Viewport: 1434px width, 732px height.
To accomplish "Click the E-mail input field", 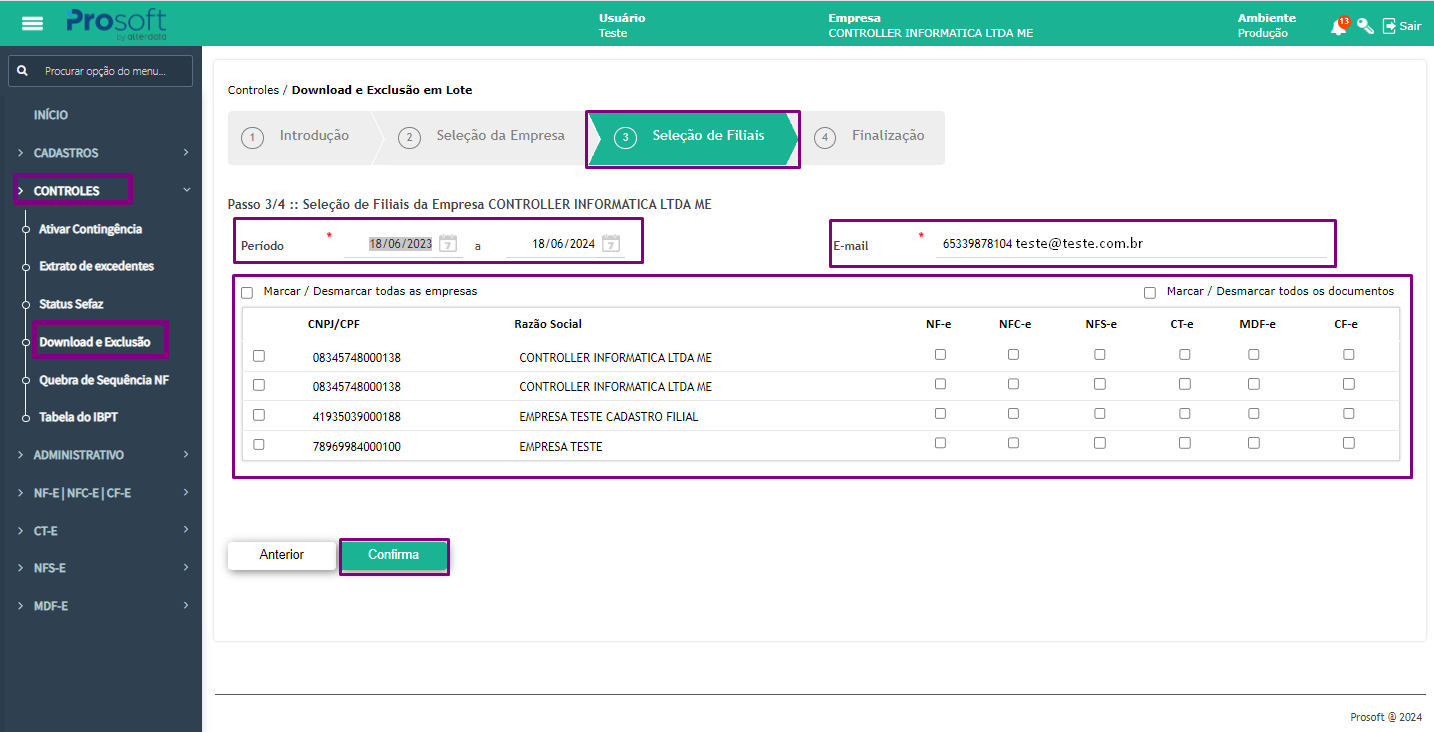I will (x=1132, y=243).
